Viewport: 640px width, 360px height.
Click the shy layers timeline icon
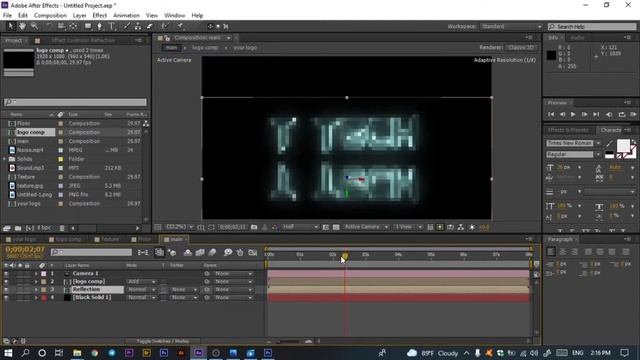pos(188,253)
